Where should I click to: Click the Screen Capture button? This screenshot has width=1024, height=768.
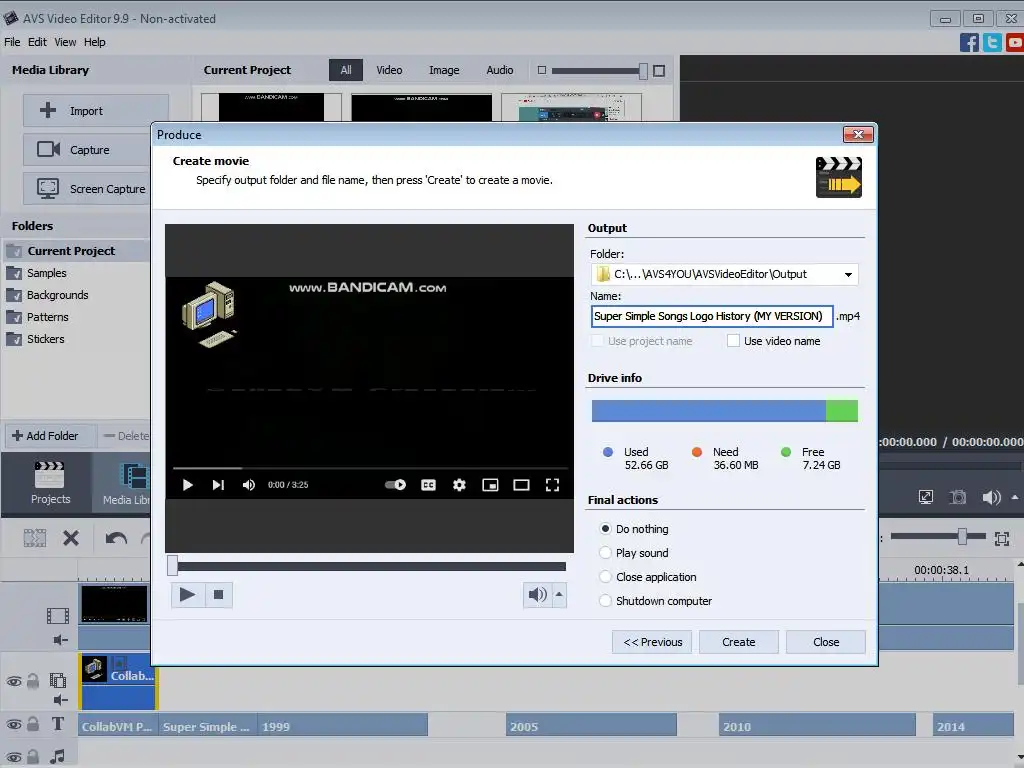[x=87, y=189]
